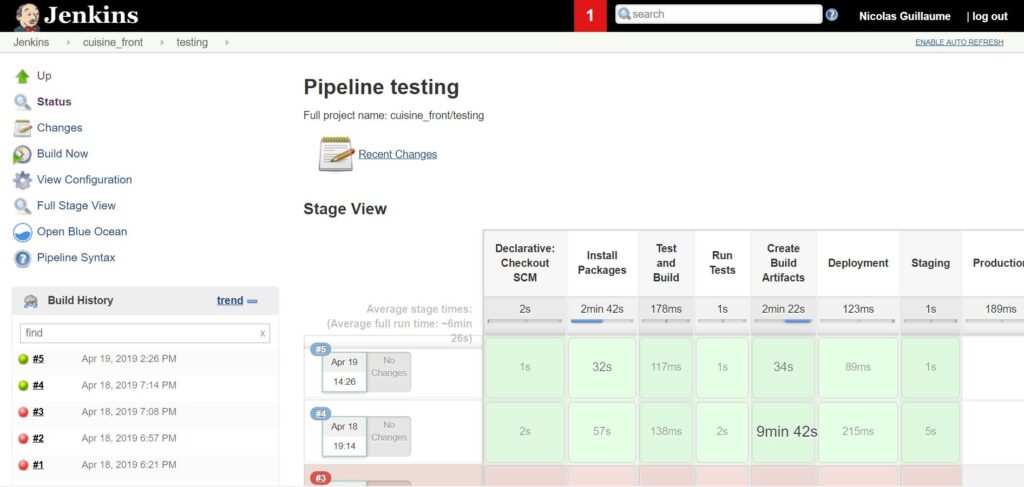Click the View Configuration gear icon

(22, 180)
